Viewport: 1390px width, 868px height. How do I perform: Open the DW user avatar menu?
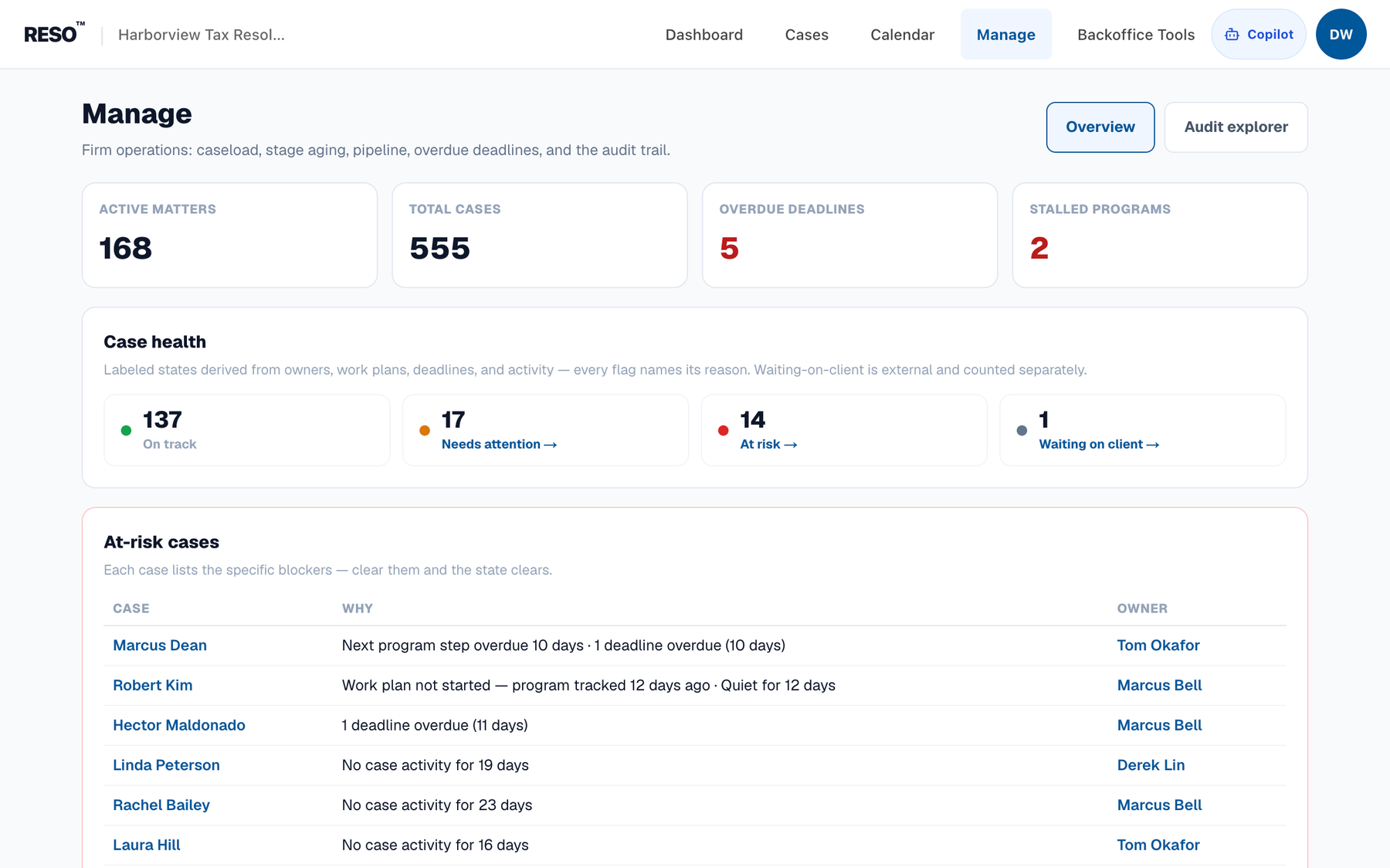(x=1341, y=34)
